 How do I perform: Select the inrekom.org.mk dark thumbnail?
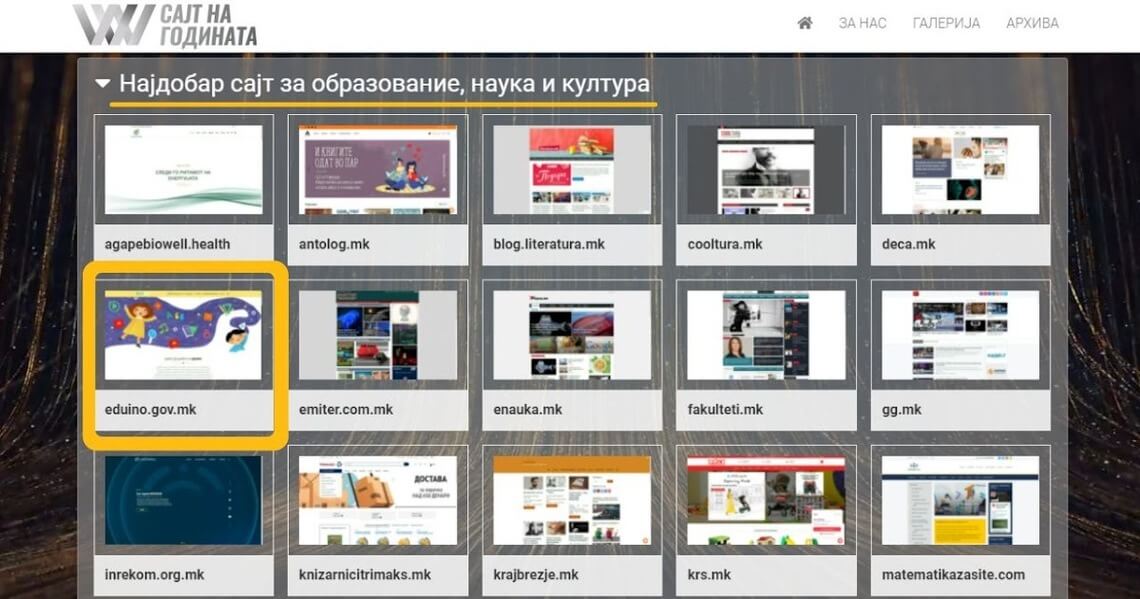pos(184,500)
